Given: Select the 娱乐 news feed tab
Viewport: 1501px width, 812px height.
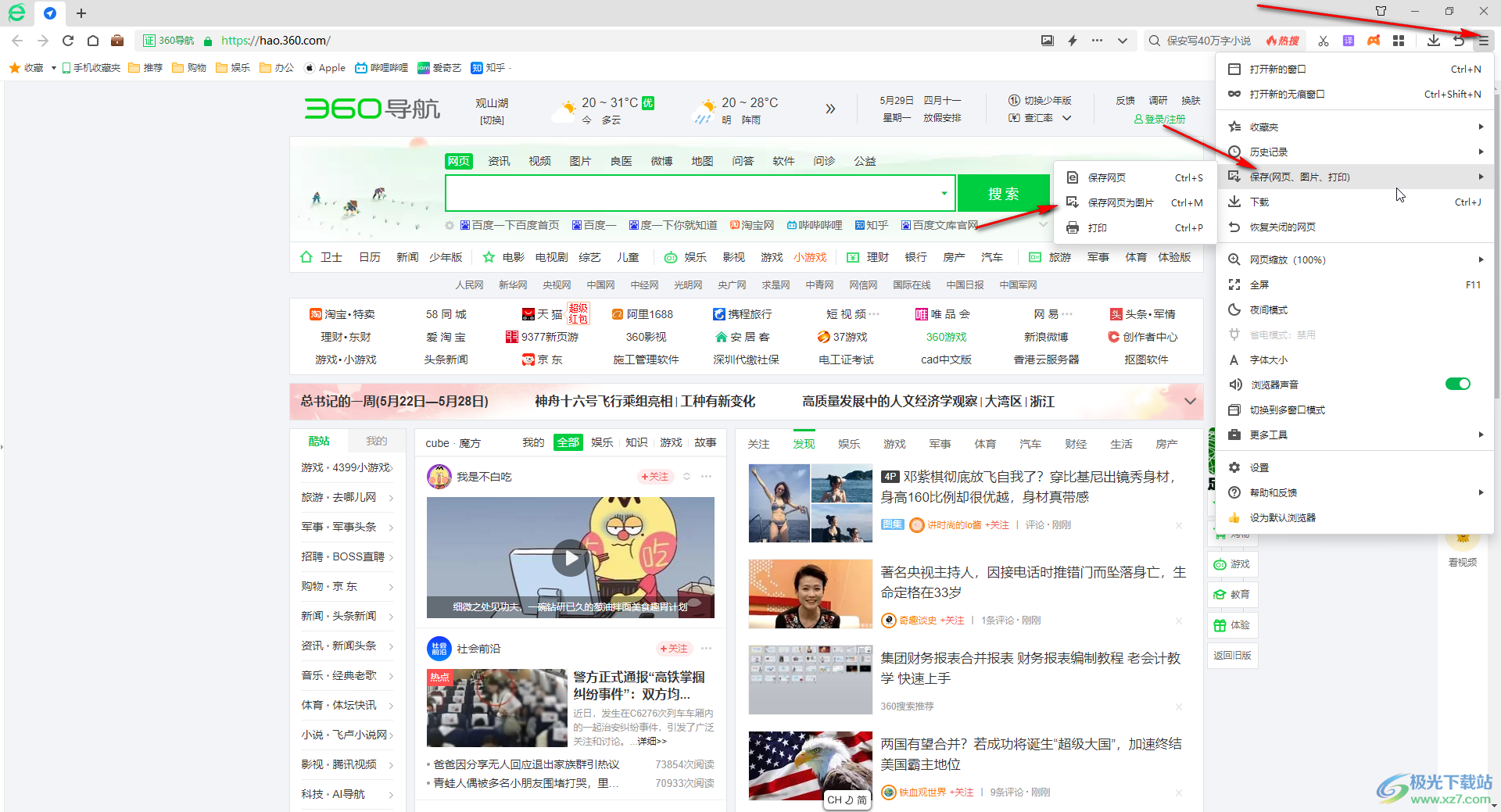Looking at the screenshot, I should (849, 444).
